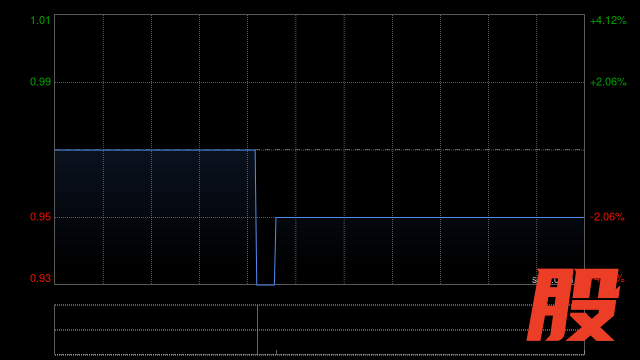
Task: Click the blue price line's lowest dip
Action: click(x=265, y=284)
